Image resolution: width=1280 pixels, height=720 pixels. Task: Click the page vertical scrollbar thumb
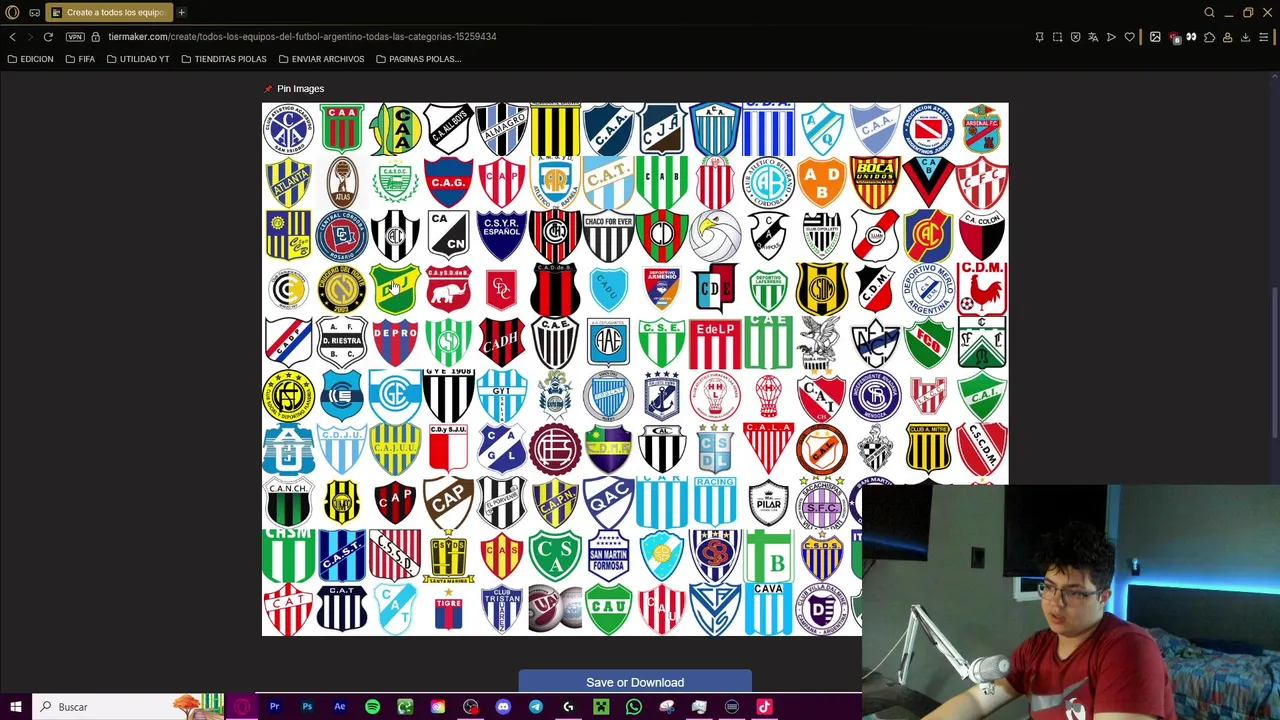1274,362
